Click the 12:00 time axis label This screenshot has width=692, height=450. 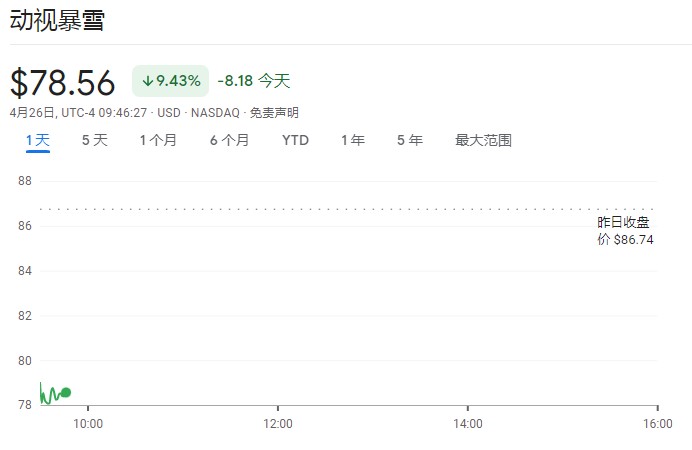pyautogui.click(x=278, y=424)
